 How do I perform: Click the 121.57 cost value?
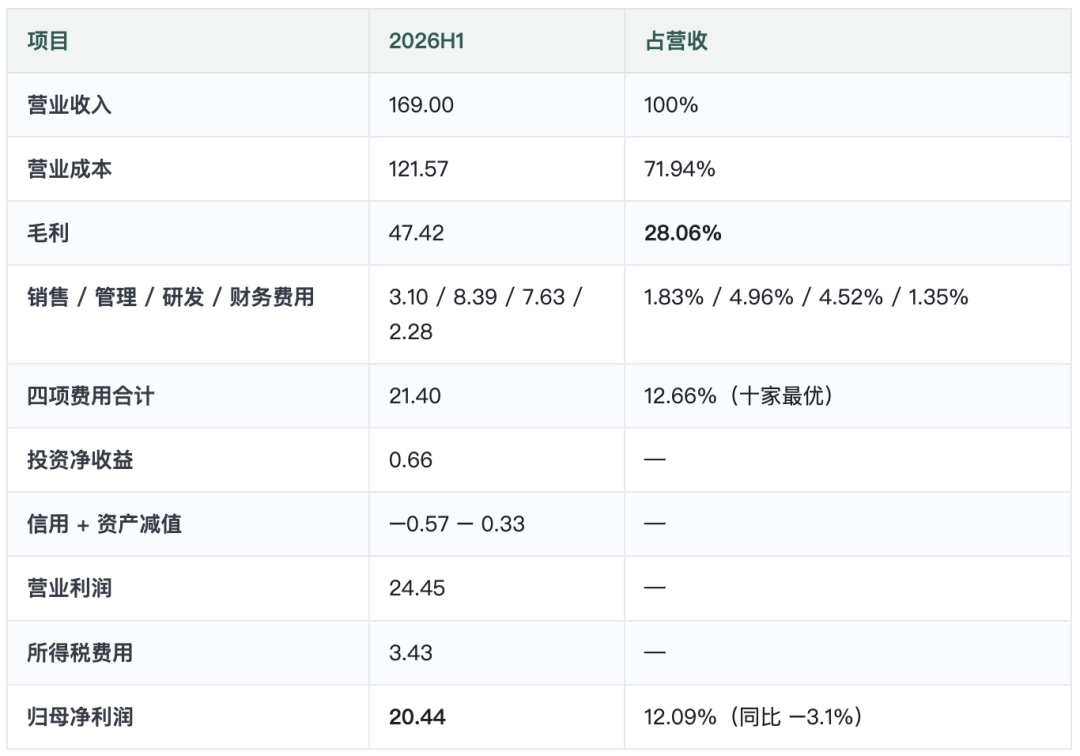click(x=418, y=169)
